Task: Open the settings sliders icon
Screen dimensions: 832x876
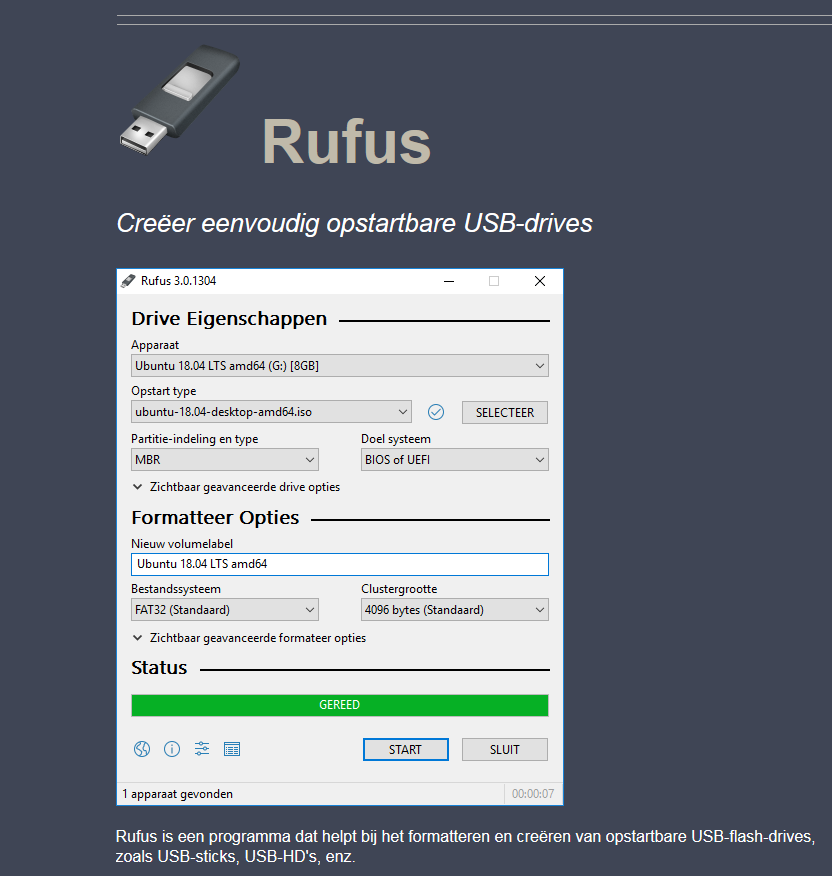Action: tap(202, 749)
